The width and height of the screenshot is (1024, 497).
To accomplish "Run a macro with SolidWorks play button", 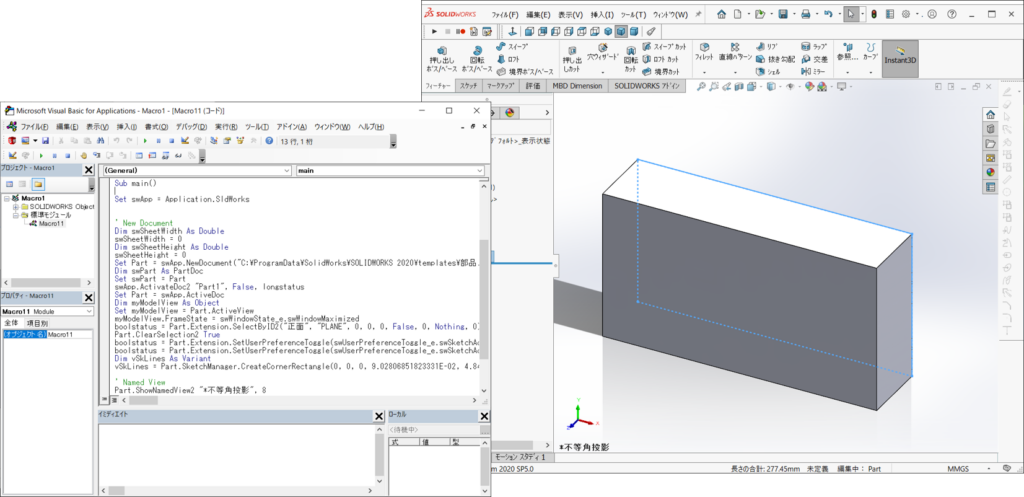I will [434, 31].
